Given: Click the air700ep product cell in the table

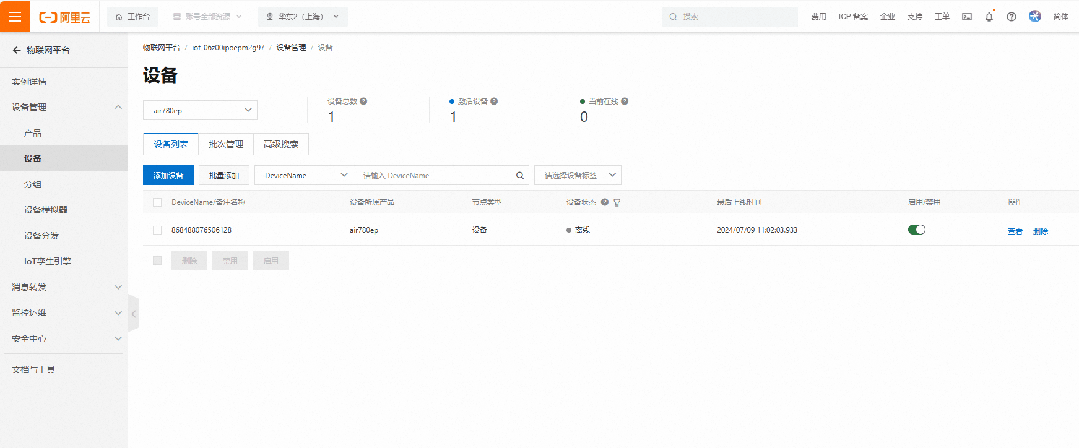Looking at the screenshot, I should click(x=364, y=231).
